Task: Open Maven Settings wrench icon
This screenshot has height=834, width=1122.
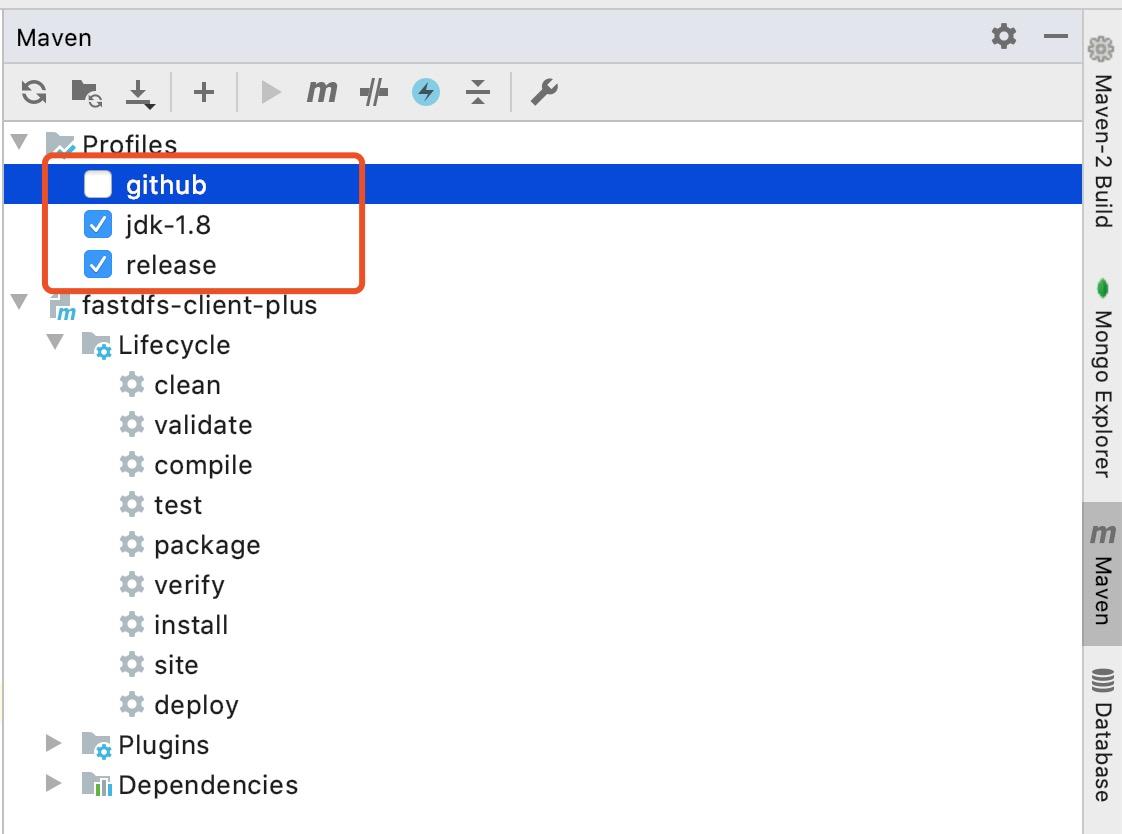Action: (544, 93)
